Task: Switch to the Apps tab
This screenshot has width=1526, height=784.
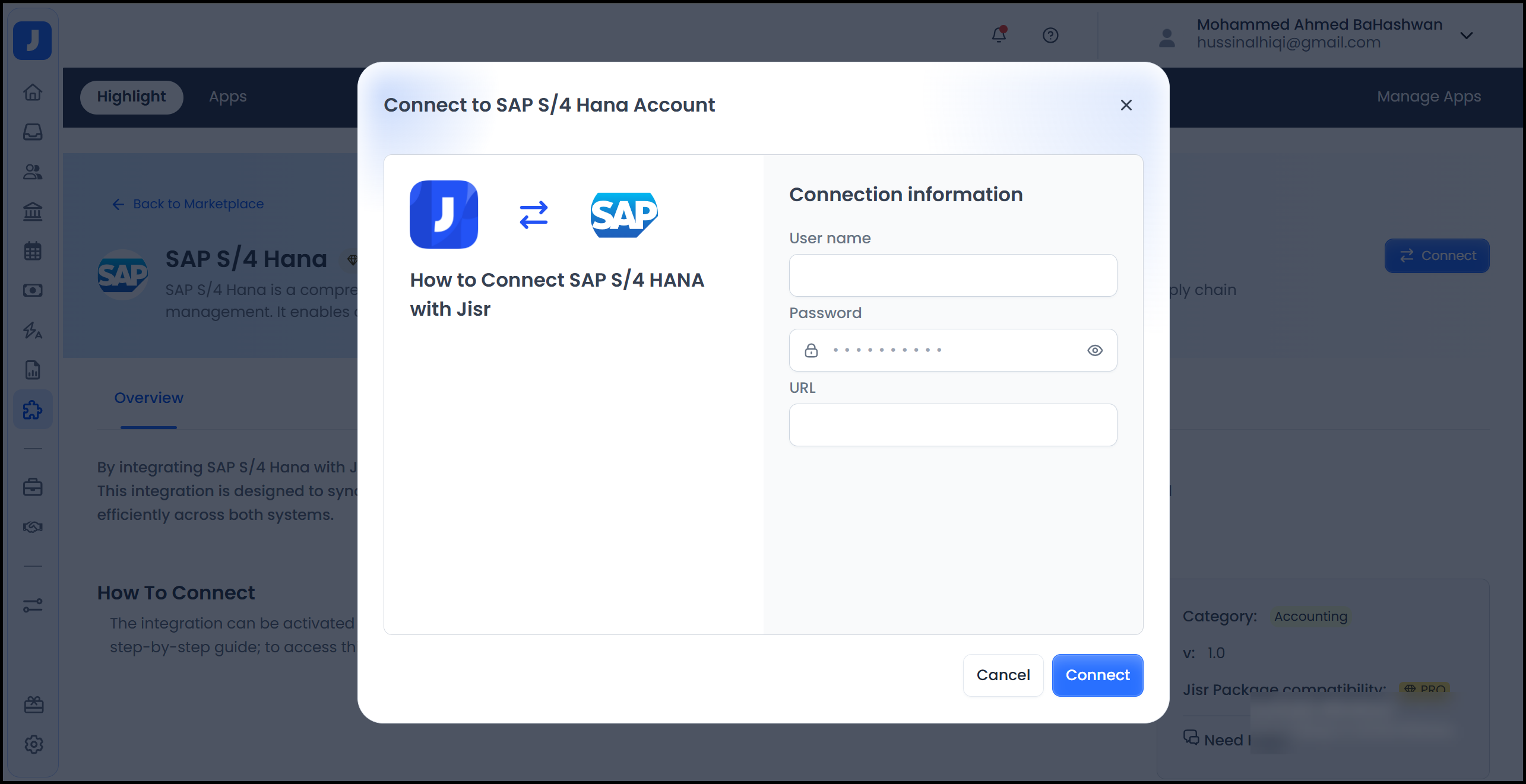Action: [x=227, y=97]
